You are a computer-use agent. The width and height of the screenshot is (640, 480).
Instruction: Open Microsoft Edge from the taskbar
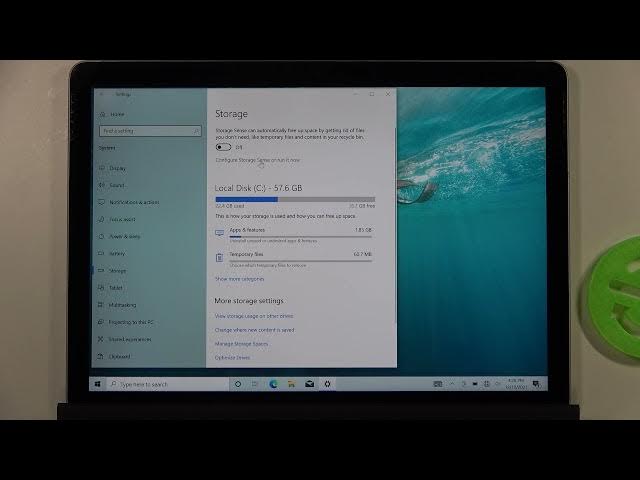coord(274,384)
